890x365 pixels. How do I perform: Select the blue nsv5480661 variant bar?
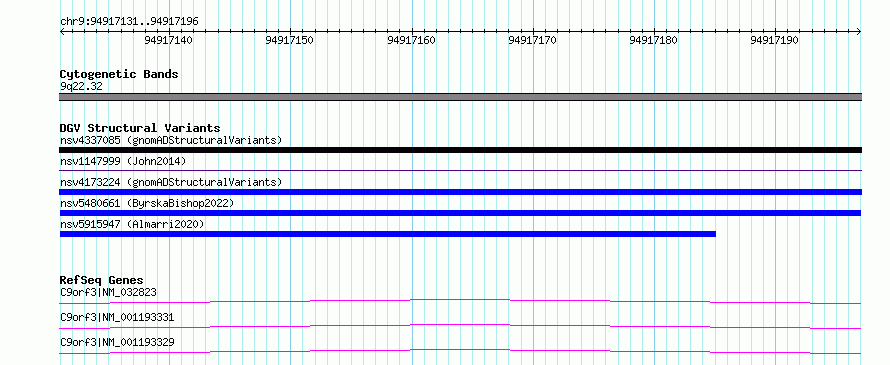pyautogui.click(x=460, y=213)
